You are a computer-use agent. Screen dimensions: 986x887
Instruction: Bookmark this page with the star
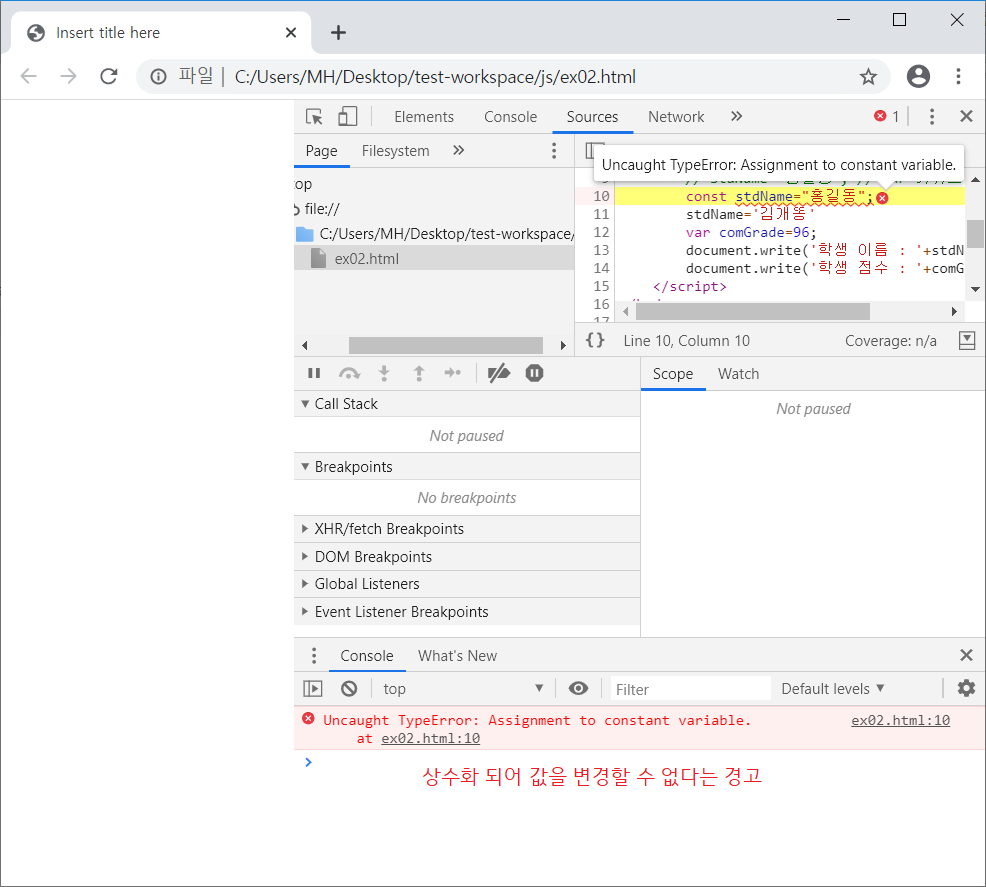(x=868, y=77)
